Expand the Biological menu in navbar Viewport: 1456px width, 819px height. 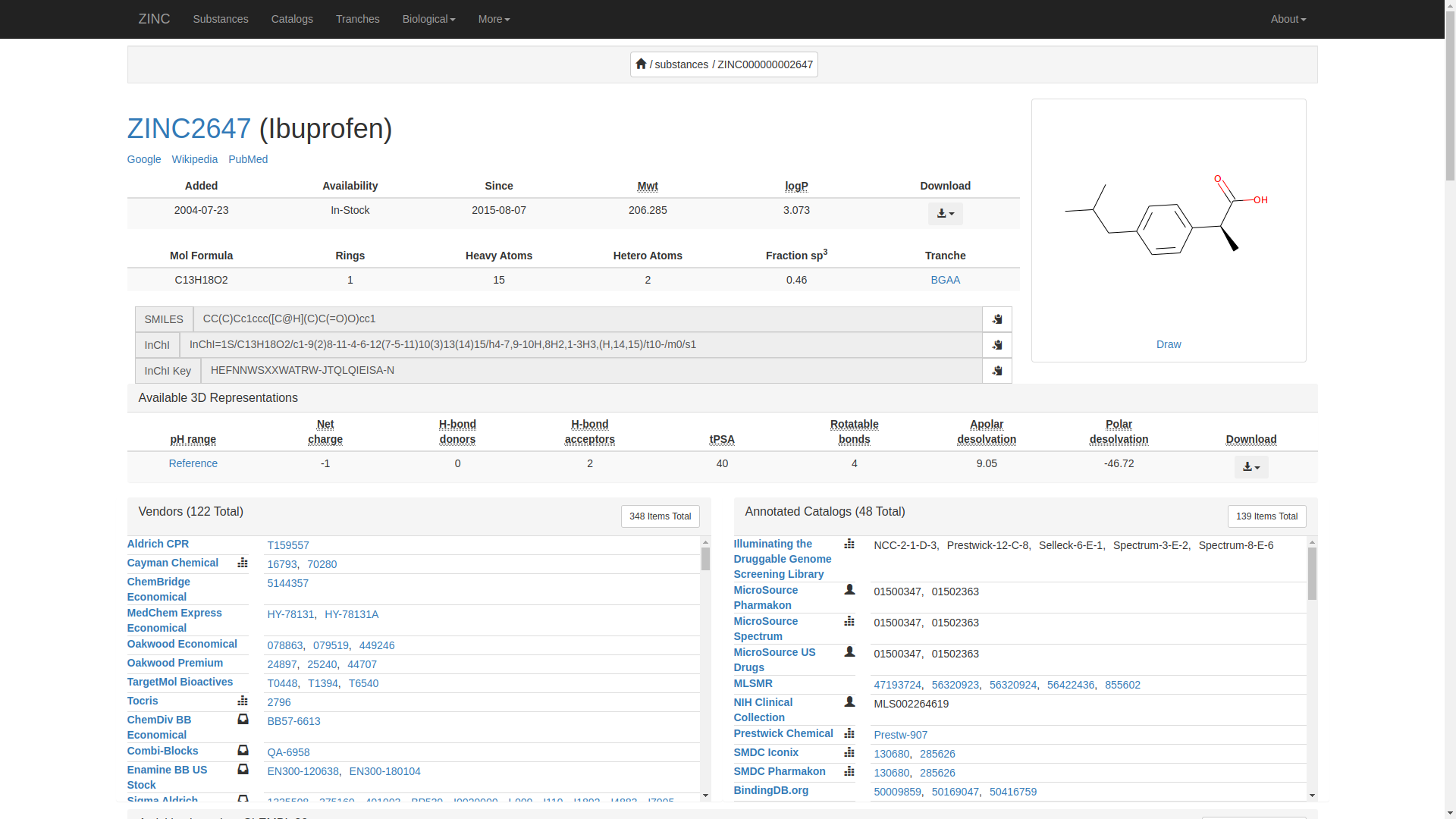point(428,19)
